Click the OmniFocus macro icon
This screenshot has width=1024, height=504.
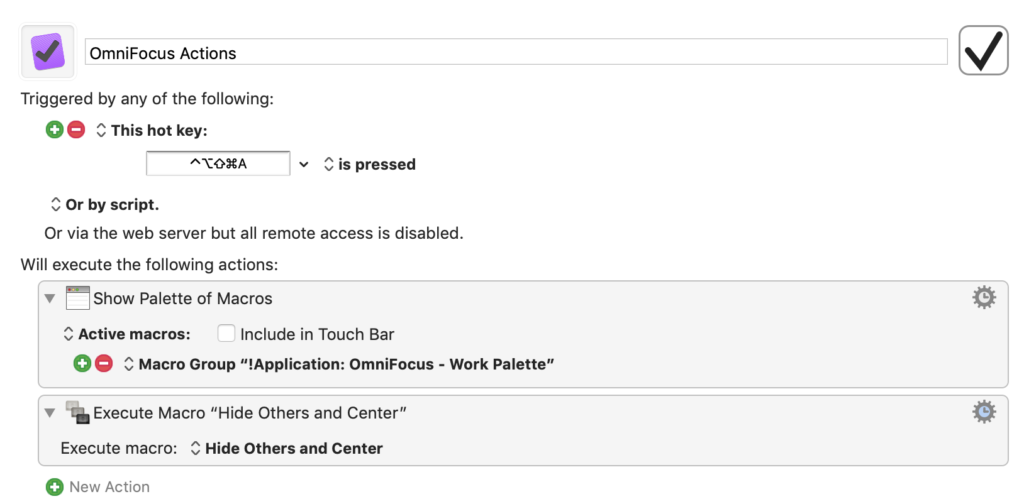tap(48, 51)
